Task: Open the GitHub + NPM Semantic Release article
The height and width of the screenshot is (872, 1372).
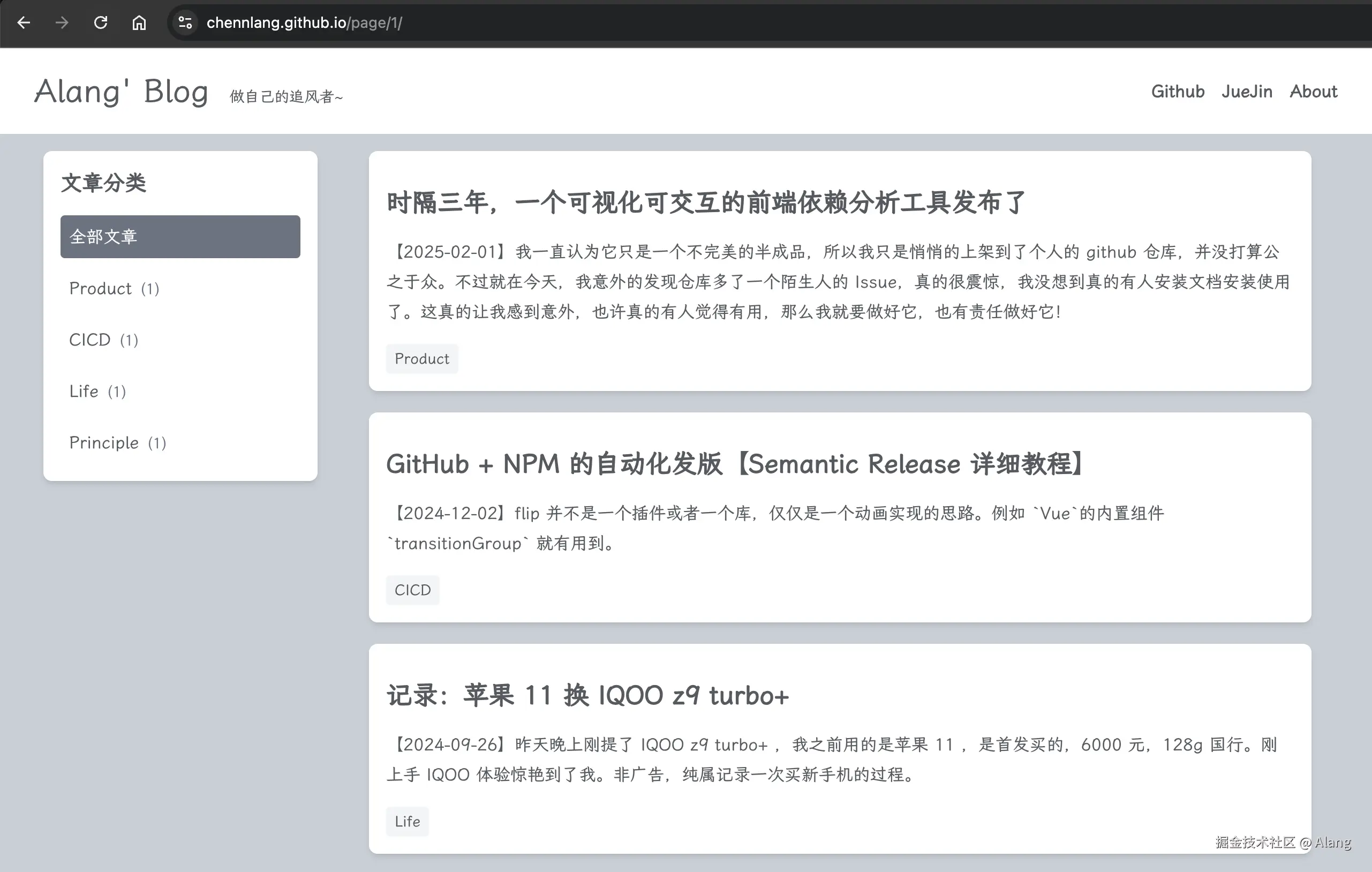Action: [x=735, y=464]
